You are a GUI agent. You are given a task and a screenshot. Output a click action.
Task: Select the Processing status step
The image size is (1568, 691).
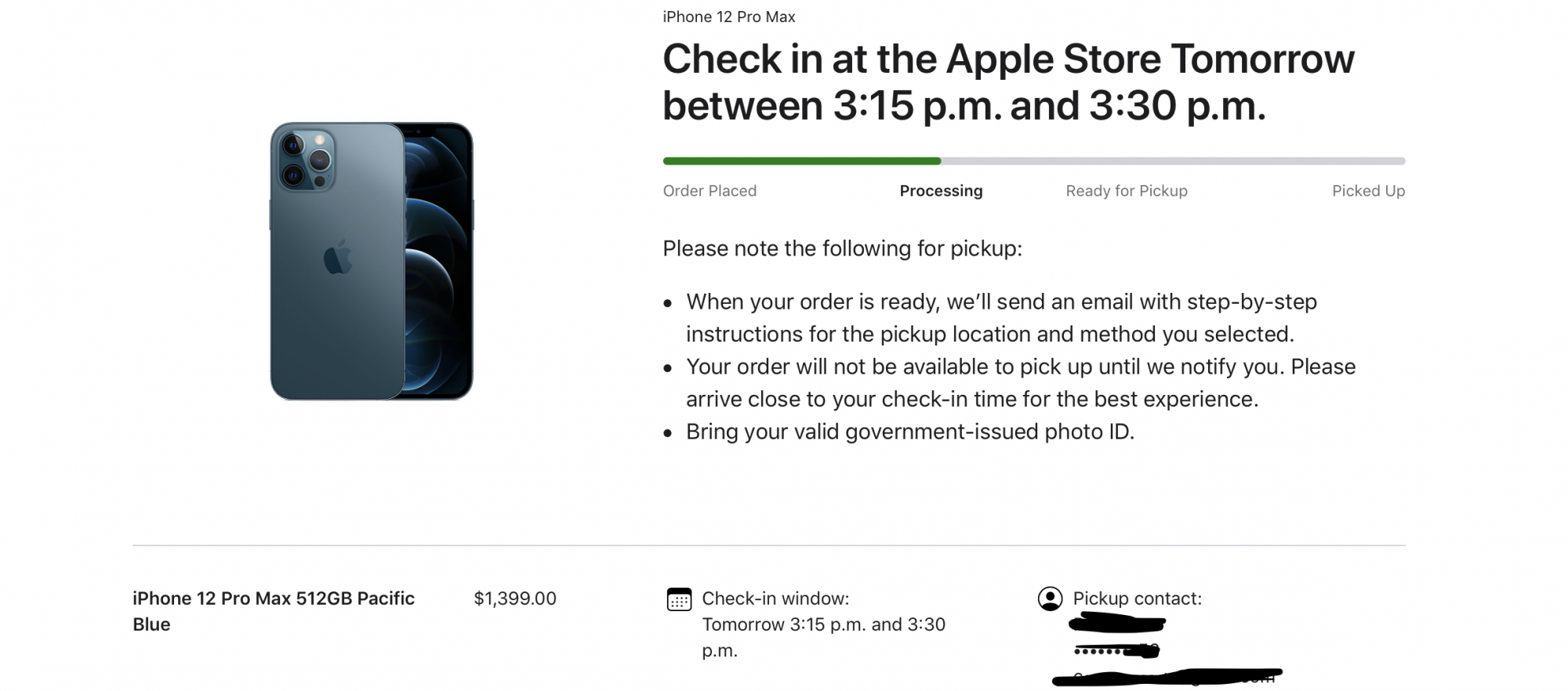941,191
